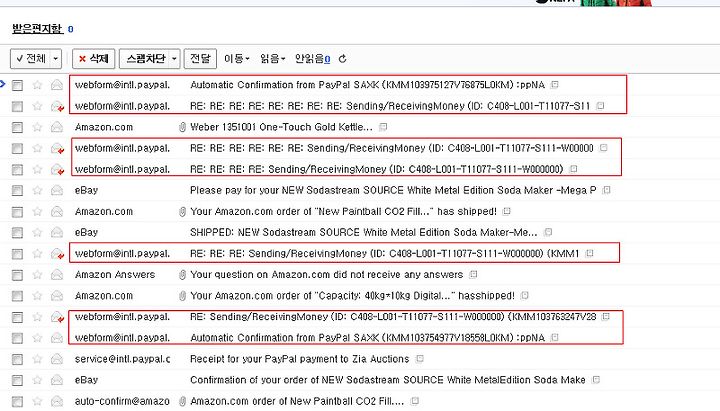Star the Amazon Answers question email
Image resolution: width=720 pixels, height=411 pixels.
click(37, 275)
